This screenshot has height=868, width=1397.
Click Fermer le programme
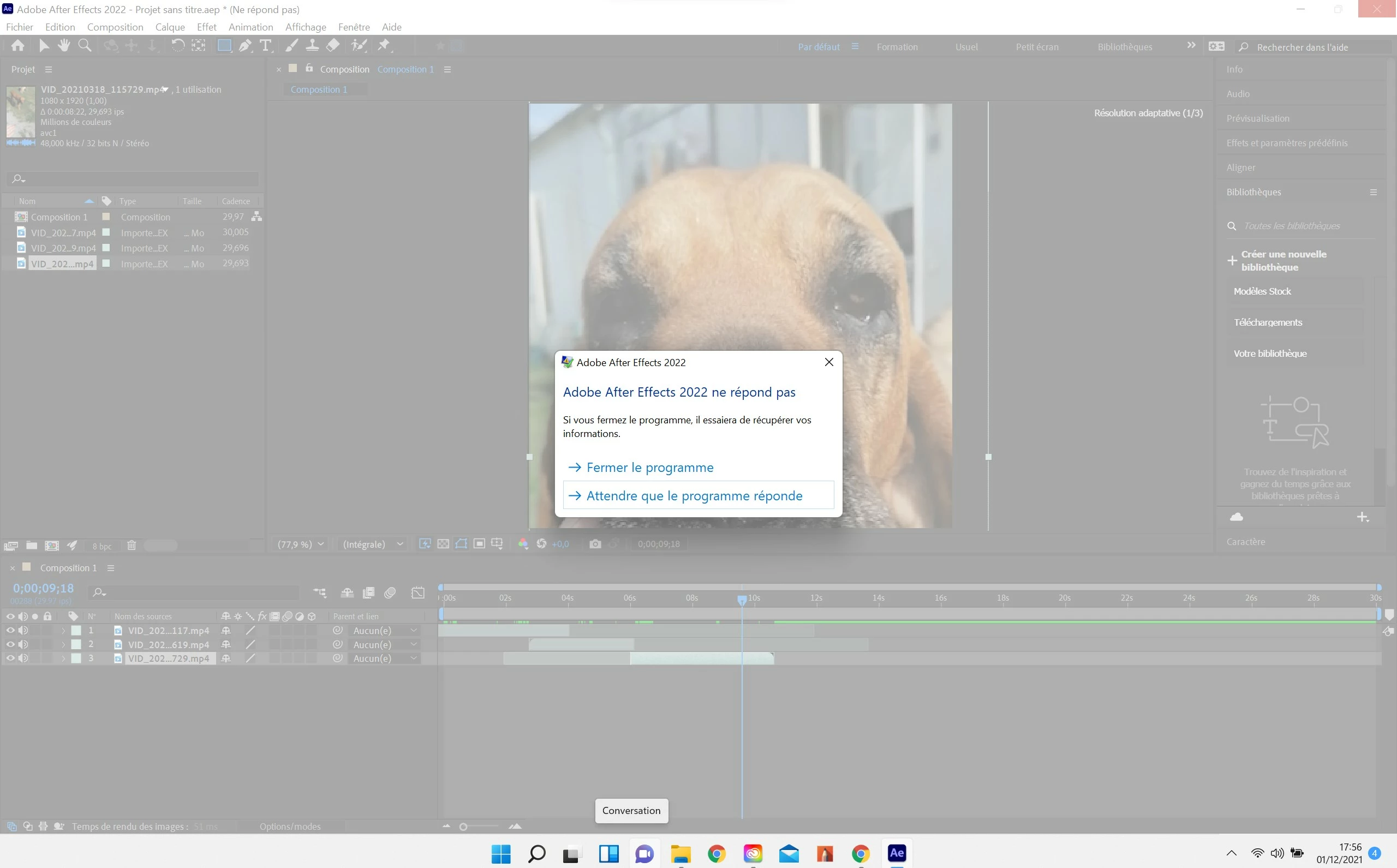[649, 468]
